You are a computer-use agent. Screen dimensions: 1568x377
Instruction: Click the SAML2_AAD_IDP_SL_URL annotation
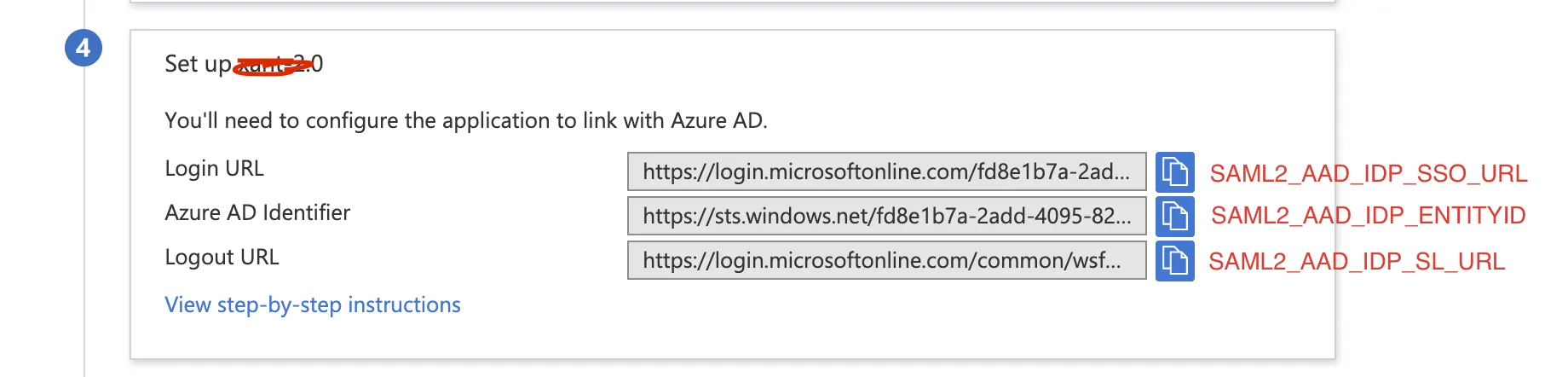coord(1357,262)
